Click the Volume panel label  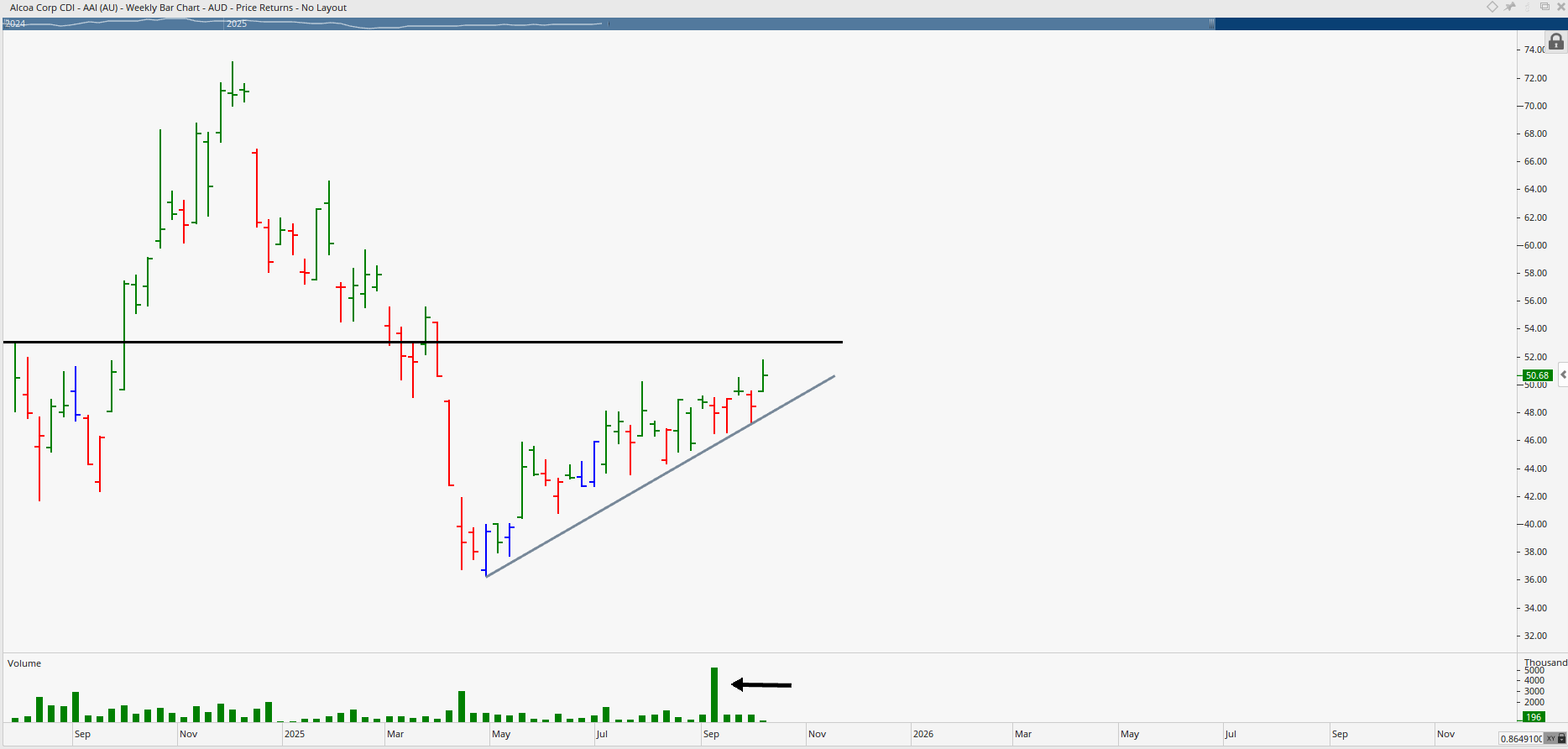pos(24,663)
